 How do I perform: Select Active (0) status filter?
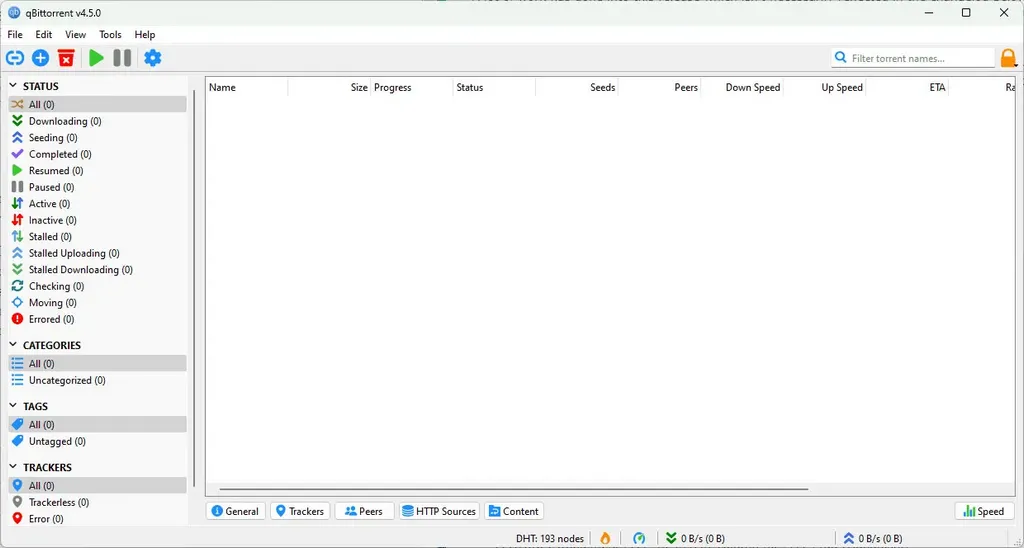pos(97,204)
